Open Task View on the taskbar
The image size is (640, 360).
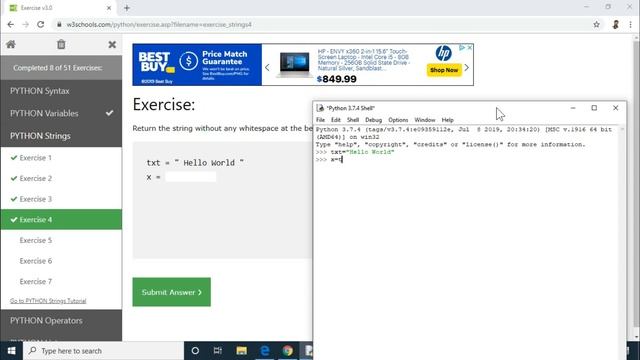coord(218,351)
